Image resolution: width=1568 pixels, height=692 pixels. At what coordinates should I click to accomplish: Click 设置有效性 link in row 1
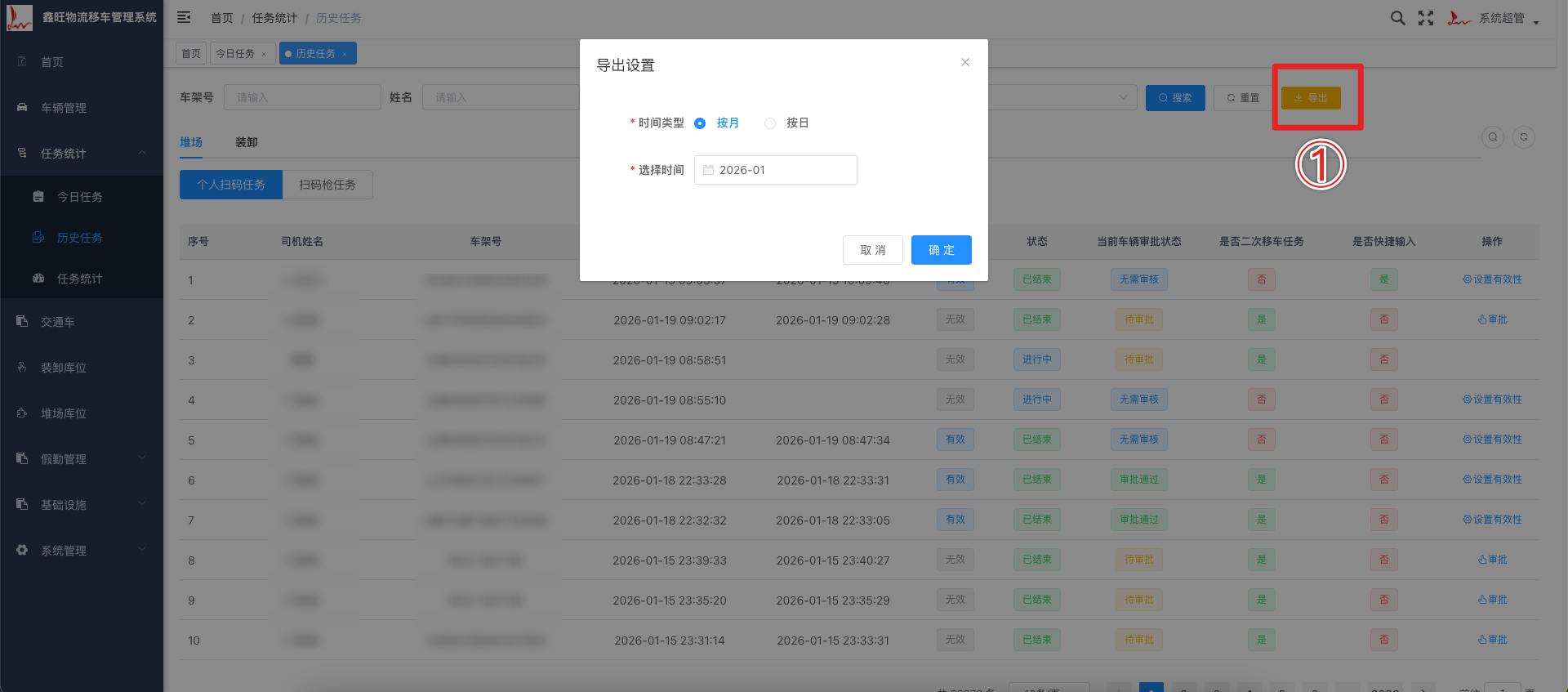pyautogui.click(x=1492, y=279)
